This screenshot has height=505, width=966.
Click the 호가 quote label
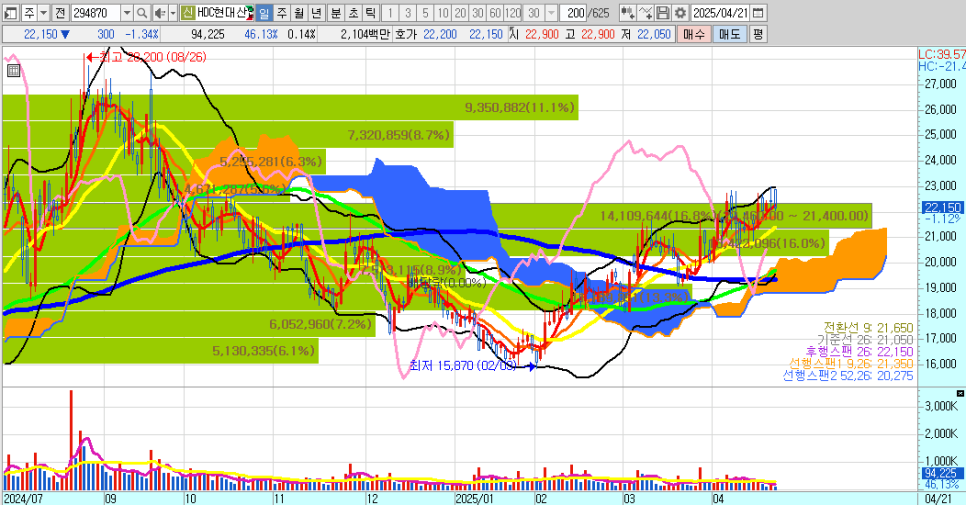click(406, 34)
